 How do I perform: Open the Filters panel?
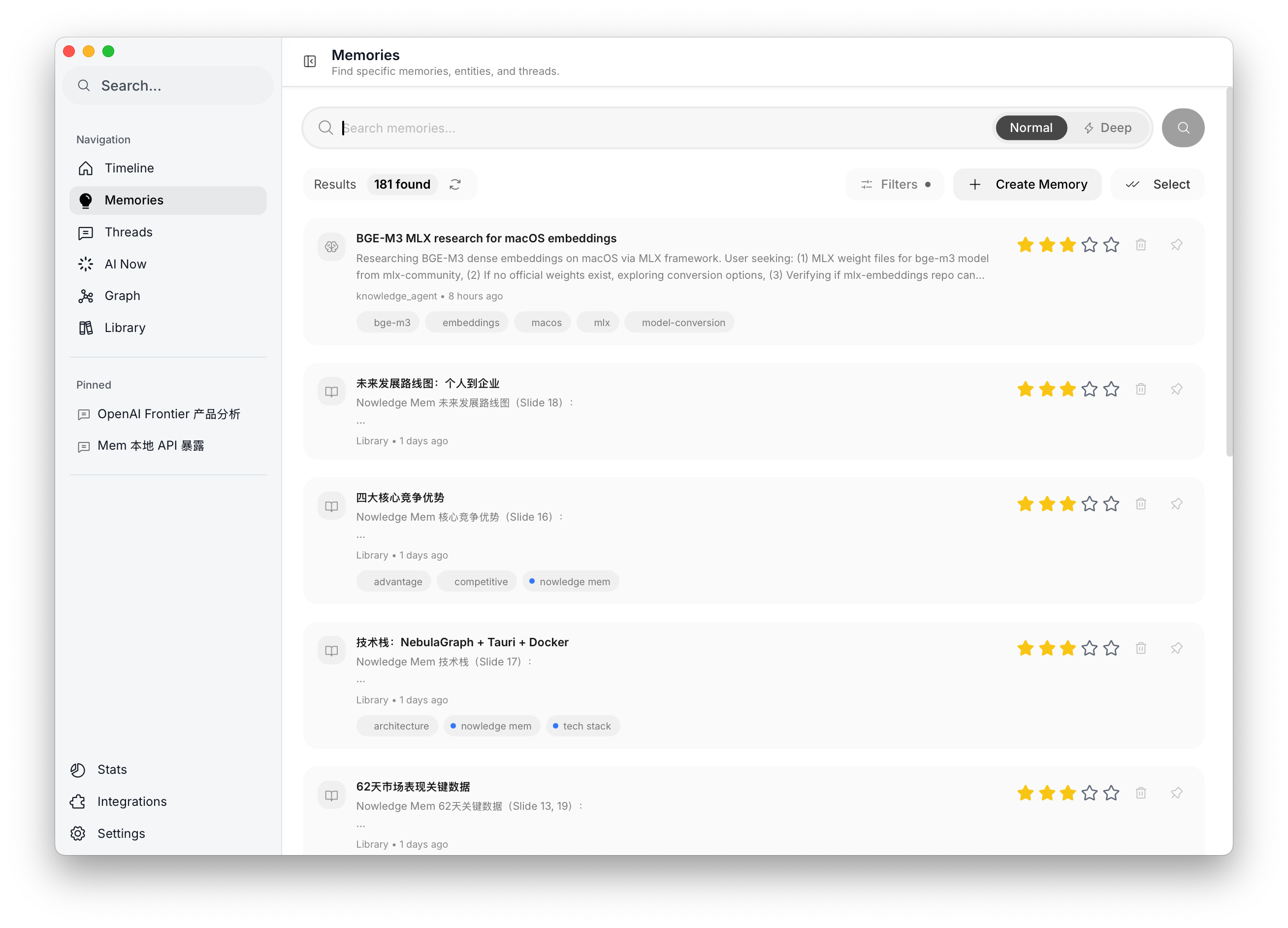895,185
